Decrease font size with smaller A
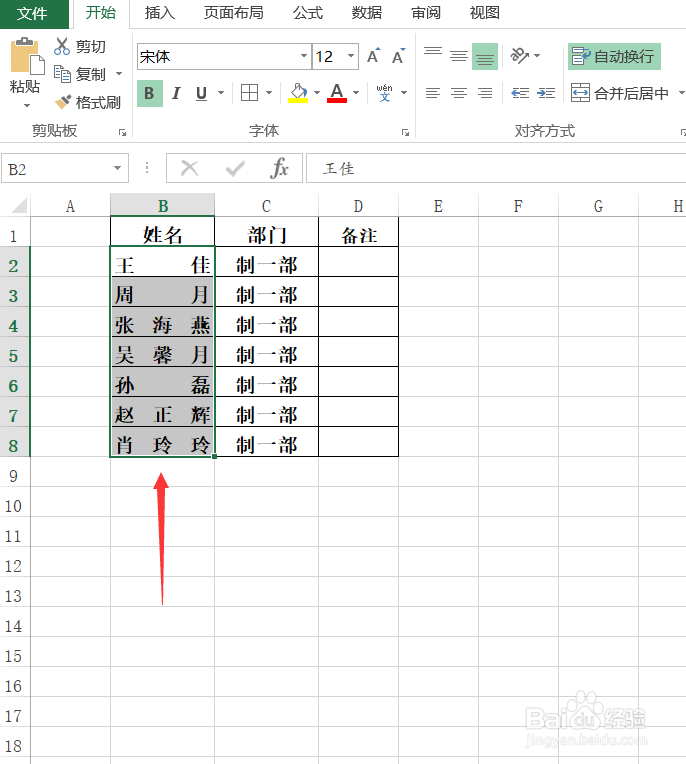The width and height of the screenshot is (686, 764). [399, 56]
